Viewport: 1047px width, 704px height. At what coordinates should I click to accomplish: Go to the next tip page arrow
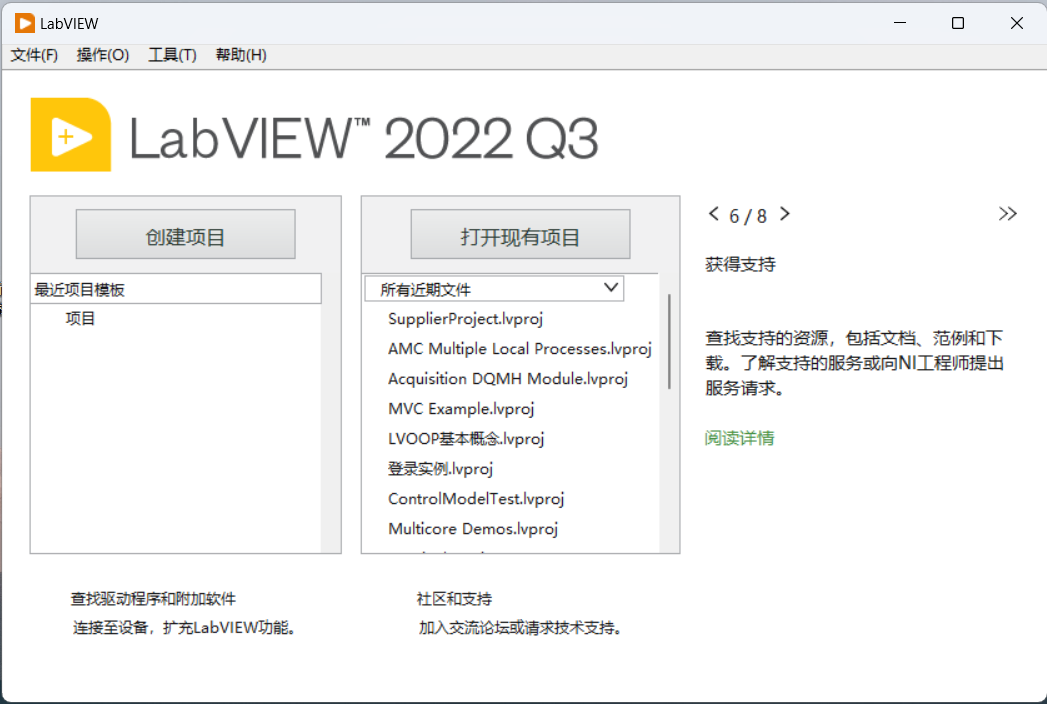(785, 214)
